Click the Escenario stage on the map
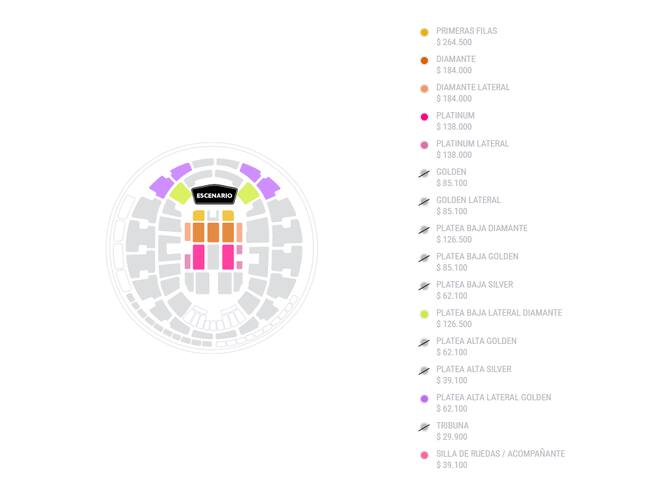Image resolution: width=650 pixels, height=487 pixels. coord(213,194)
